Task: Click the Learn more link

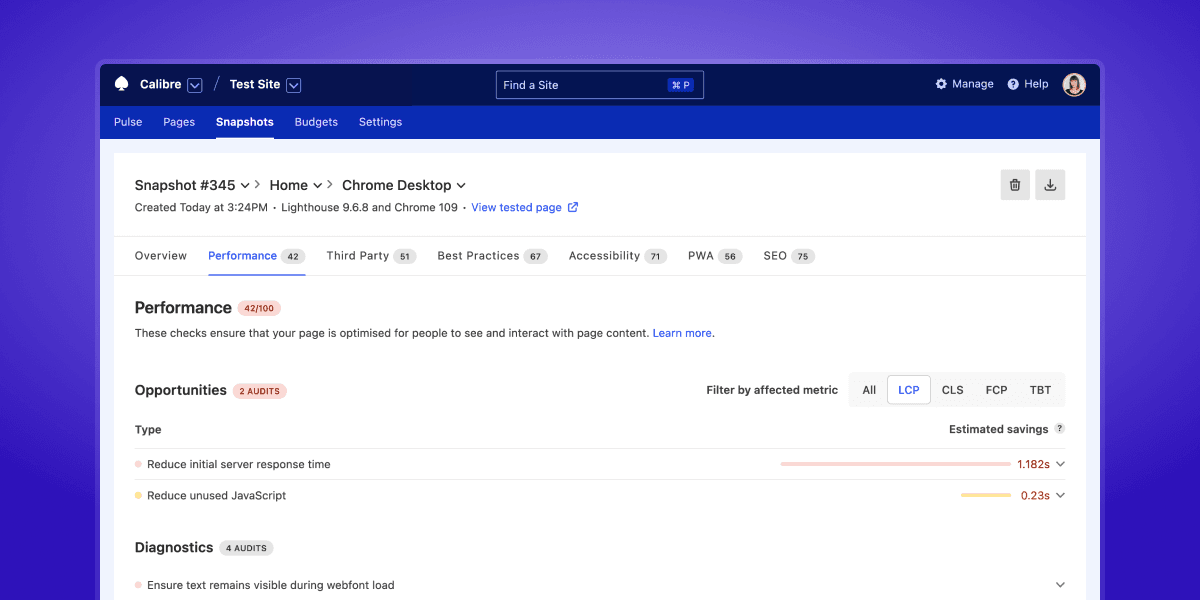Action: click(682, 332)
